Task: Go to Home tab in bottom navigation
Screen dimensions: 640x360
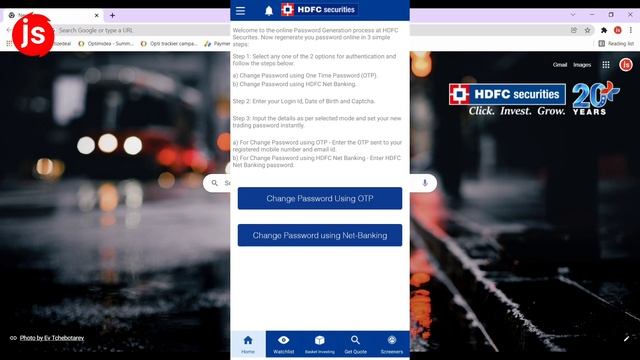Action: tap(248, 344)
